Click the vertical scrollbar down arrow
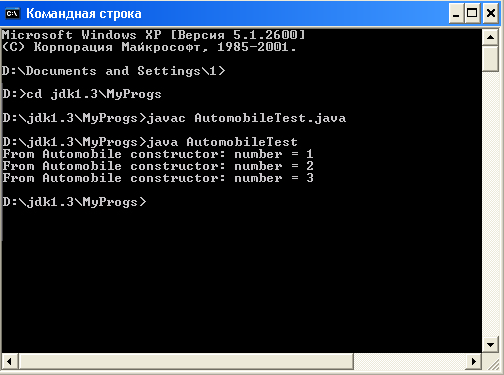Image resolution: width=504 pixels, height=375 pixels. click(490, 344)
